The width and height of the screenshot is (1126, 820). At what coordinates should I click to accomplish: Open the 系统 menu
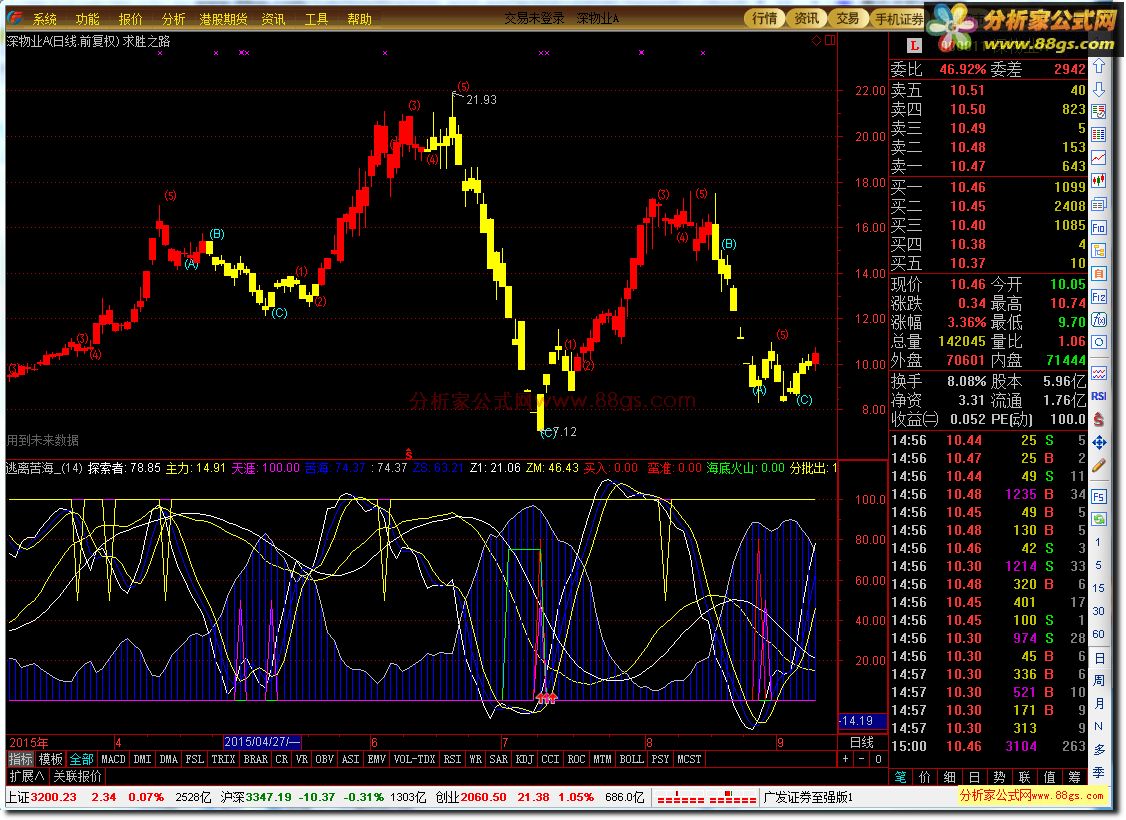coord(45,19)
